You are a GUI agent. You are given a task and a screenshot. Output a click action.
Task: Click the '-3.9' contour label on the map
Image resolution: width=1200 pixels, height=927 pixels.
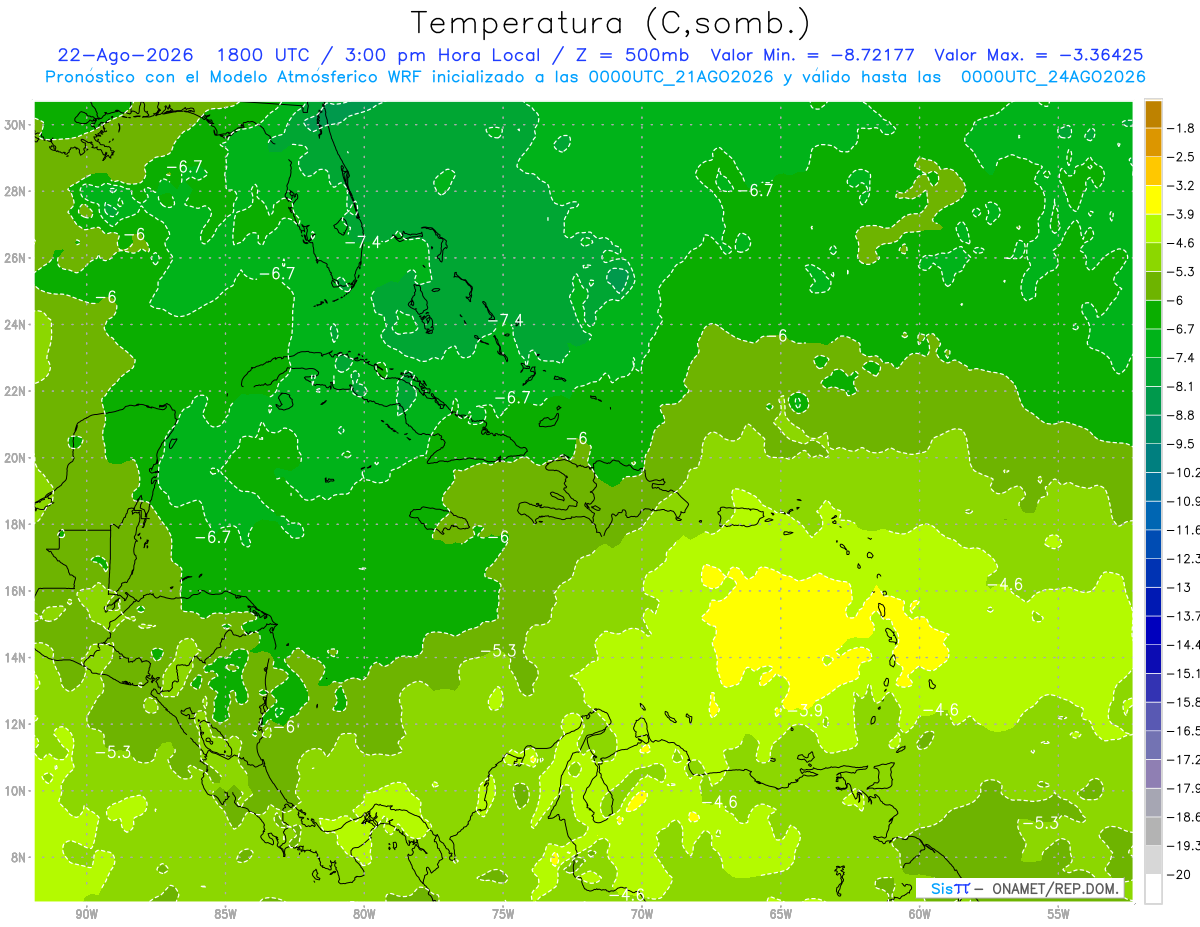click(806, 710)
